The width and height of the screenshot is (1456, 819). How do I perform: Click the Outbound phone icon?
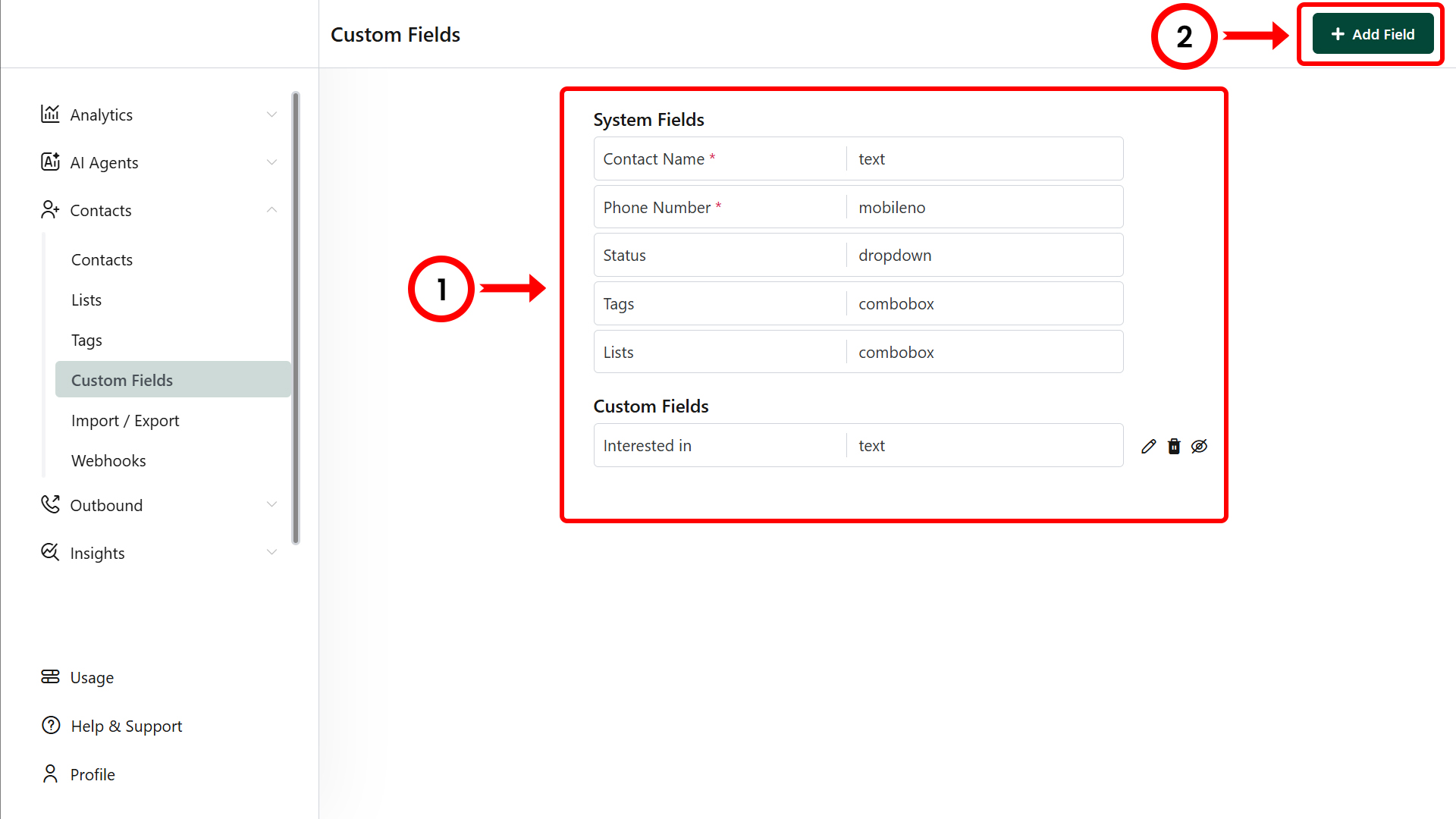coord(50,504)
